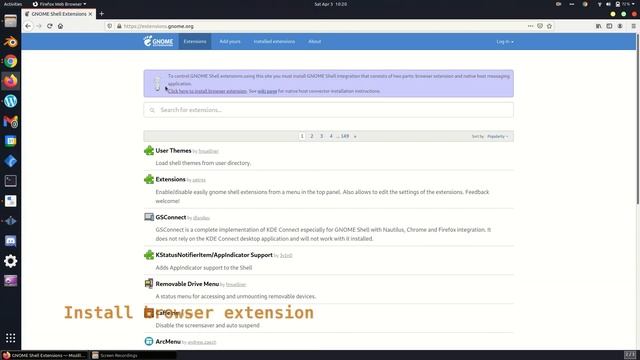The width and height of the screenshot is (640, 360).
Task: Open page actions three-dot menu
Action: tap(530, 26)
